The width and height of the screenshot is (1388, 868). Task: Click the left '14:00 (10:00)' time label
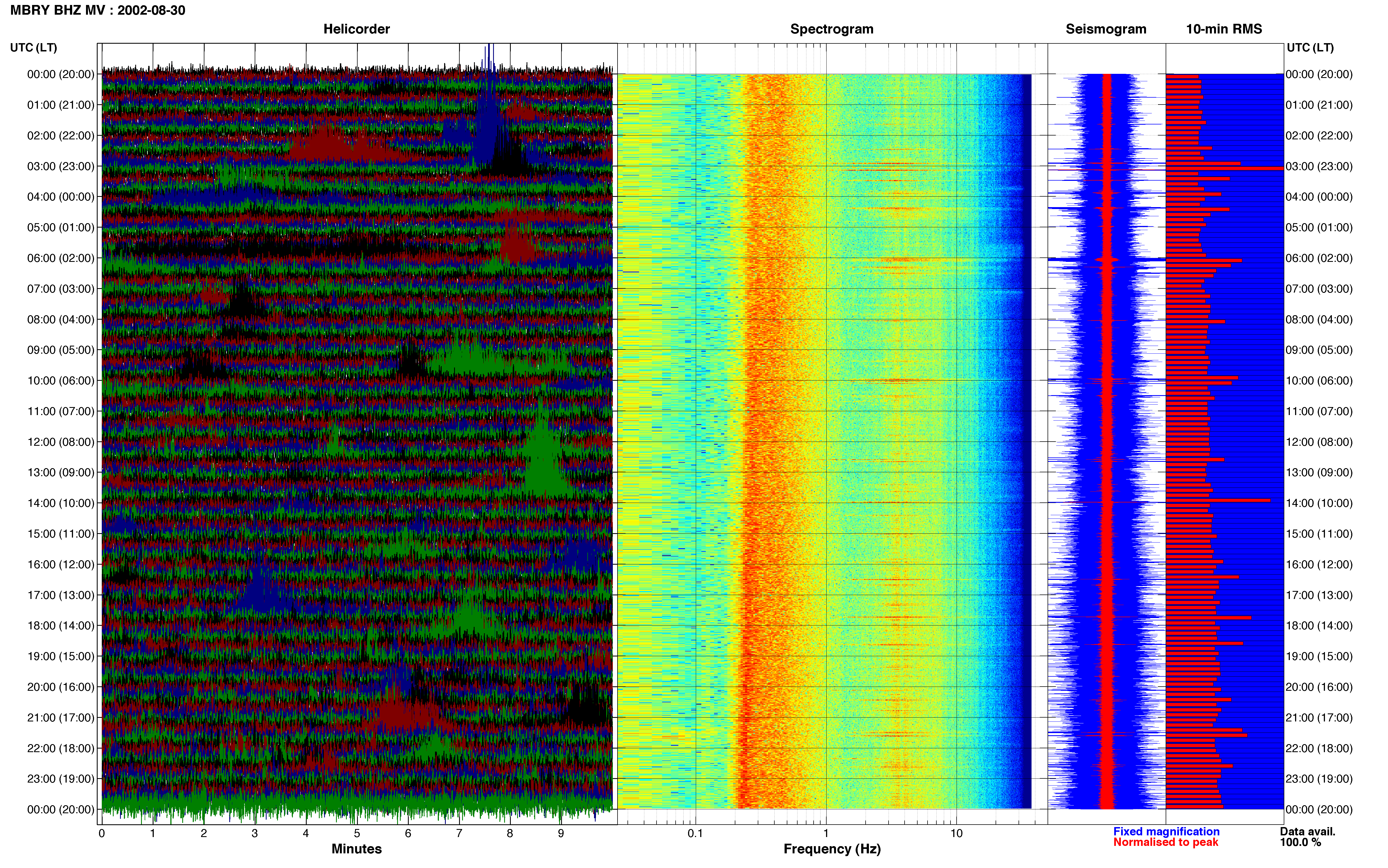tap(61, 504)
